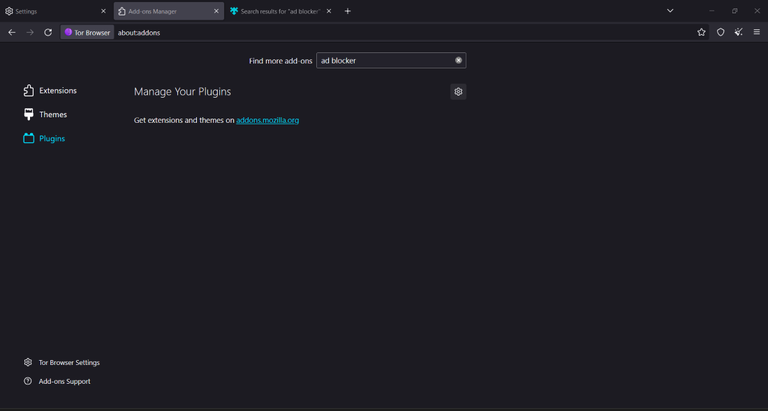Follow the addons.mozilla.org link
The image size is (768, 411).
tap(267, 120)
